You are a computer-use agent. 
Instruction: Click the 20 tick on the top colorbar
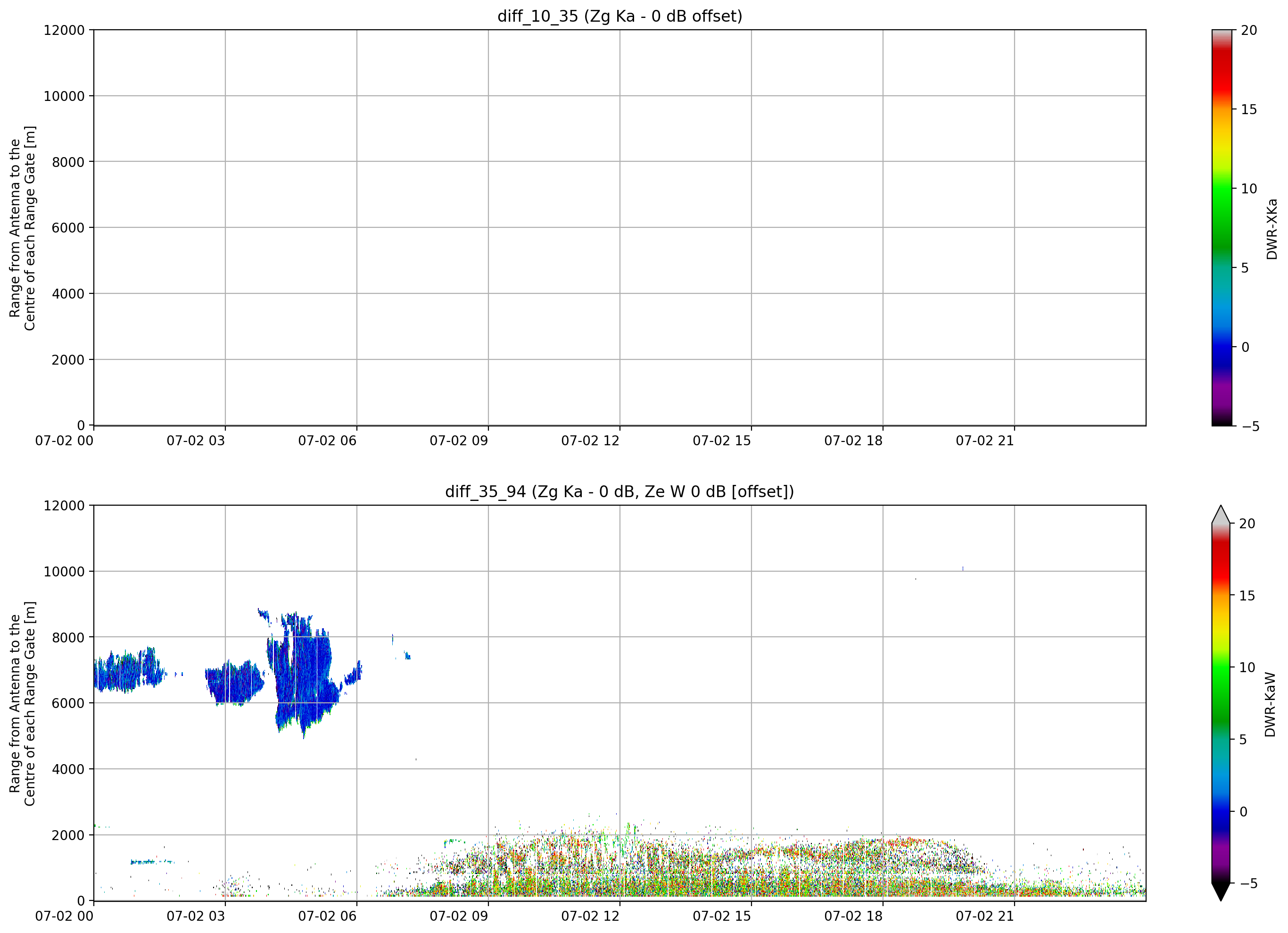(x=1249, y=31)
